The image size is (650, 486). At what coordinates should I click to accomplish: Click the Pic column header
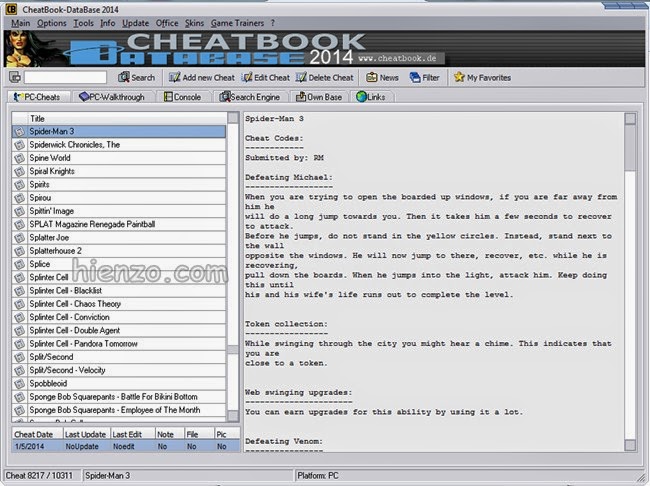point(227,434)
